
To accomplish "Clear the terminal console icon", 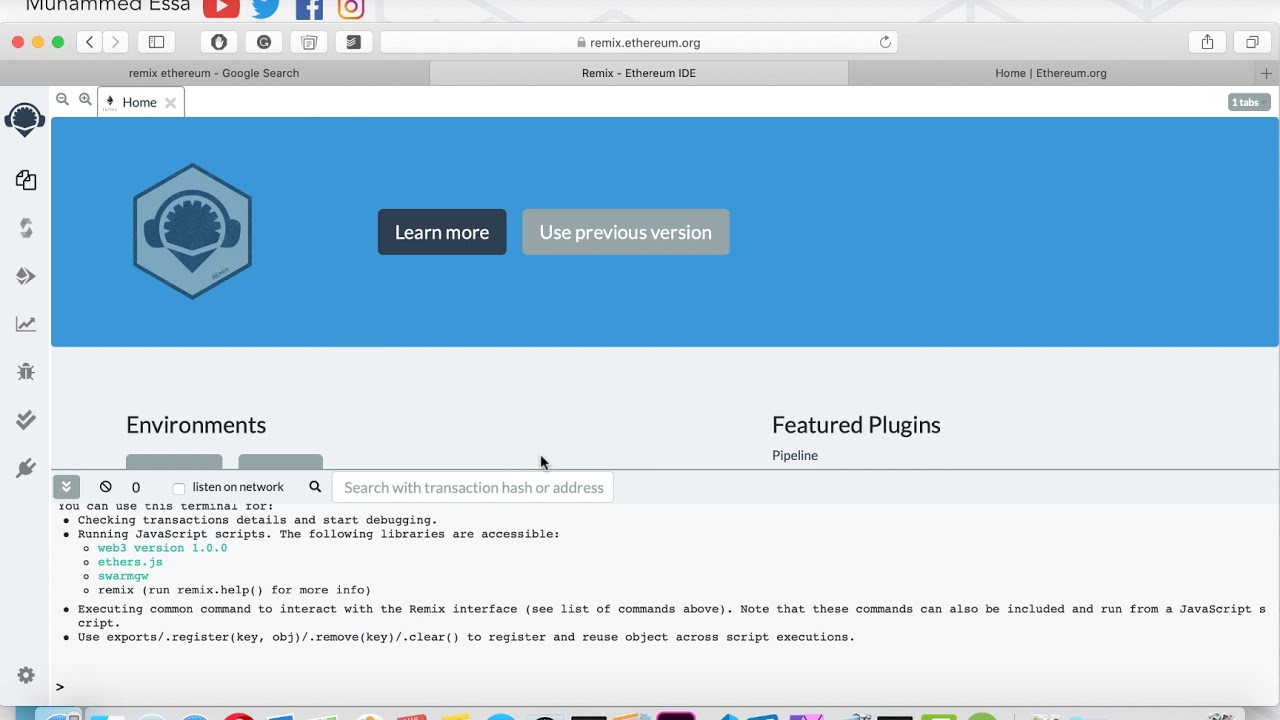I will 106,487.
